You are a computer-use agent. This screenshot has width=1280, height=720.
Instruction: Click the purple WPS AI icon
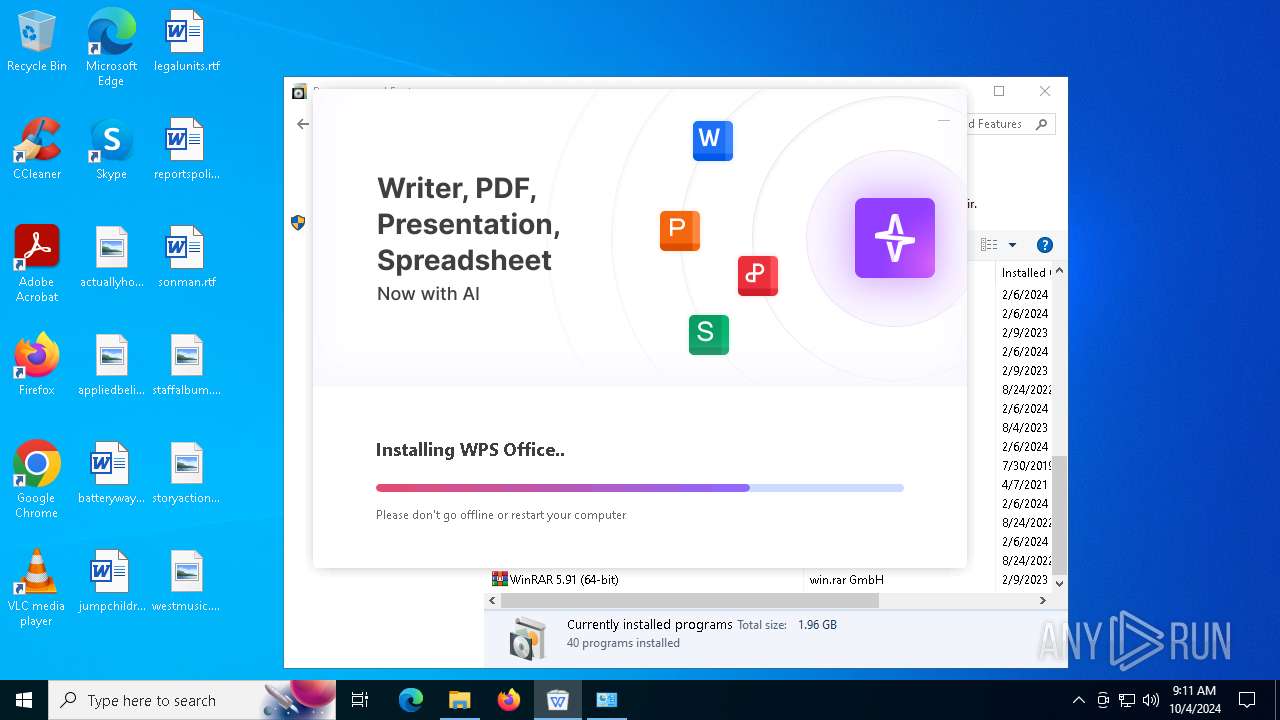pos(894,238)
